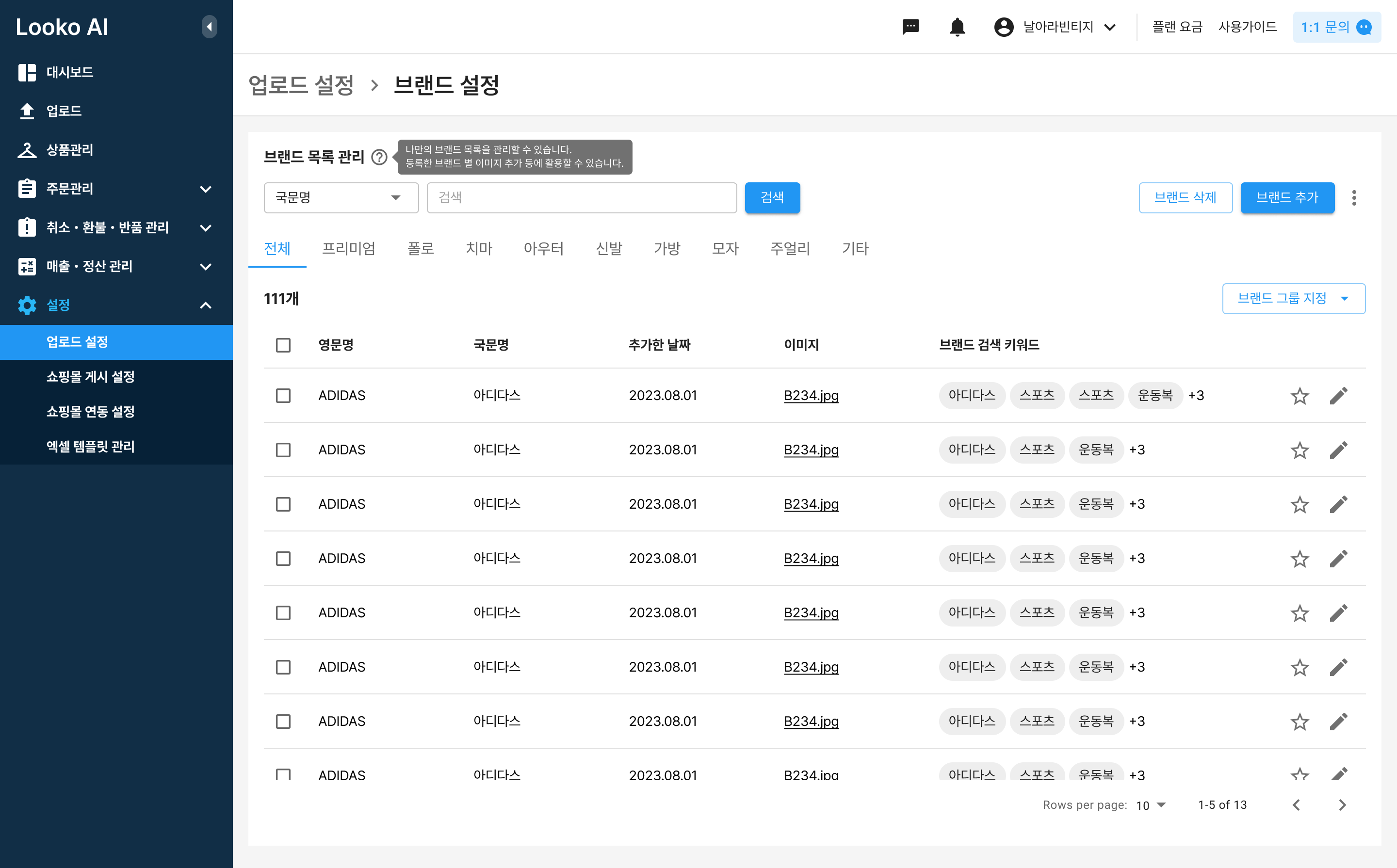
Task: Click the upload arrow icon beside 업로드
Action: [27, 111]
